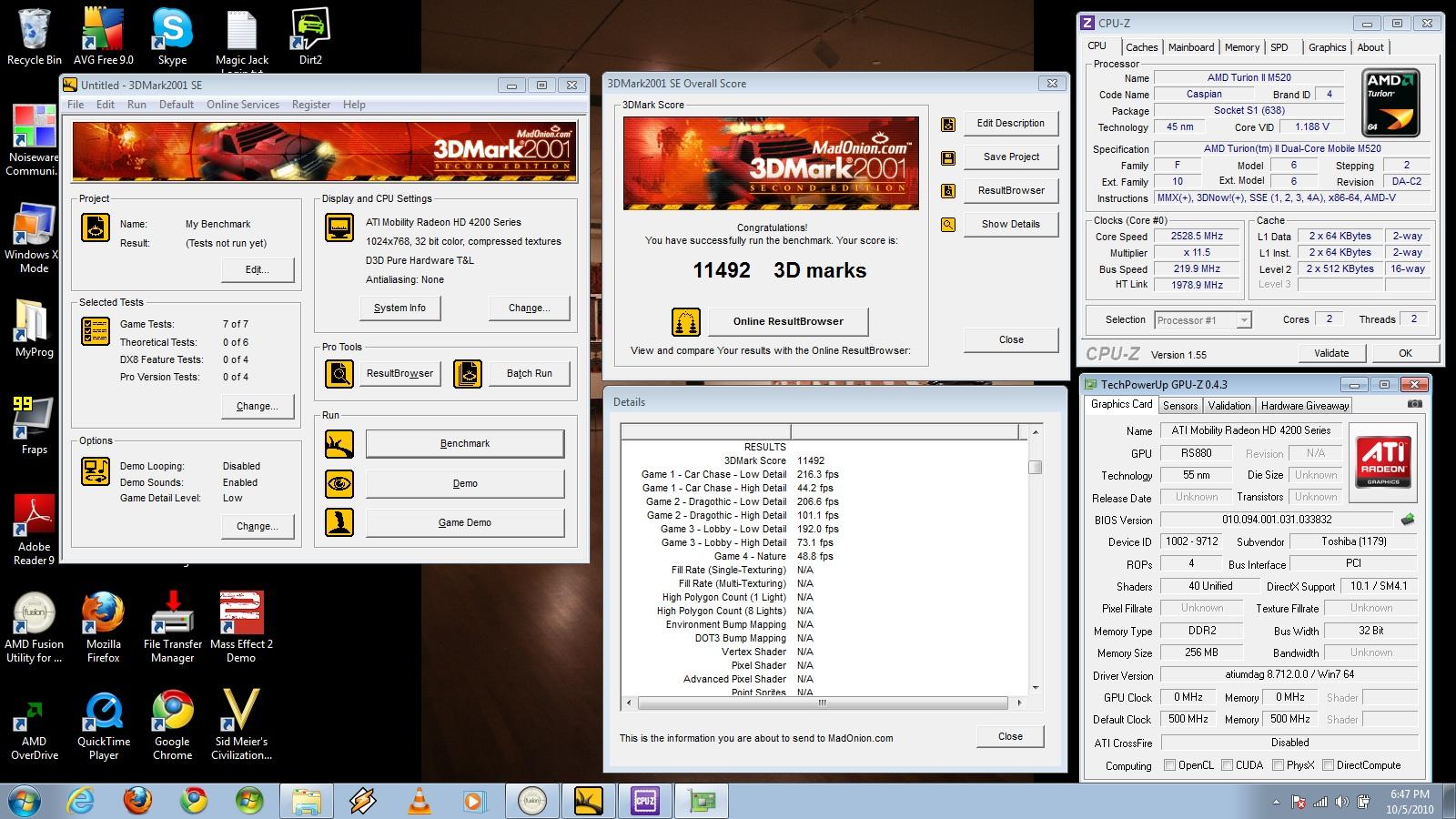Click Change... button under Display and CPU Settings
Screen dimensions: 1456x819
coord(530,308)
